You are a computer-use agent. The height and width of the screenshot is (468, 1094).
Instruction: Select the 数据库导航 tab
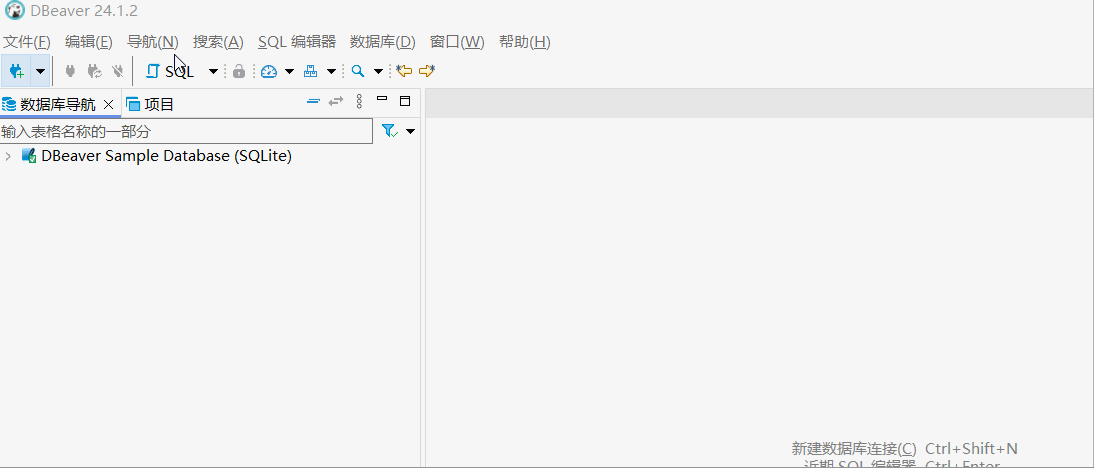(58, 105)
